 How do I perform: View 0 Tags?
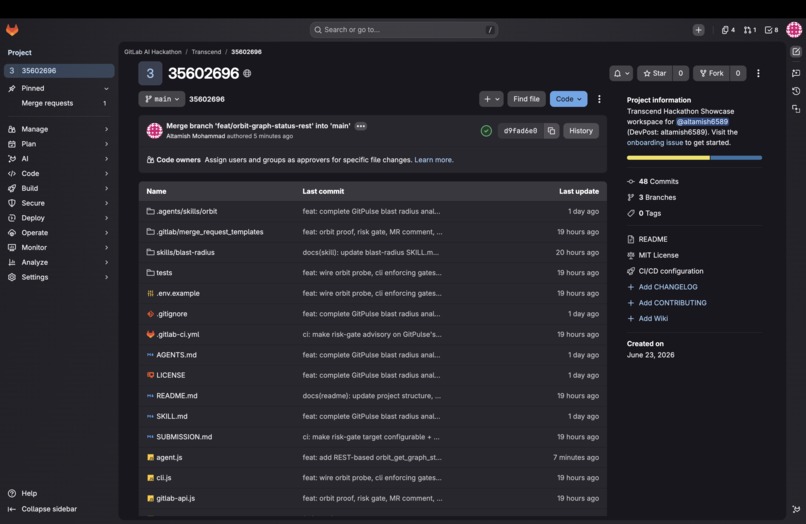[x=644, y=213]
